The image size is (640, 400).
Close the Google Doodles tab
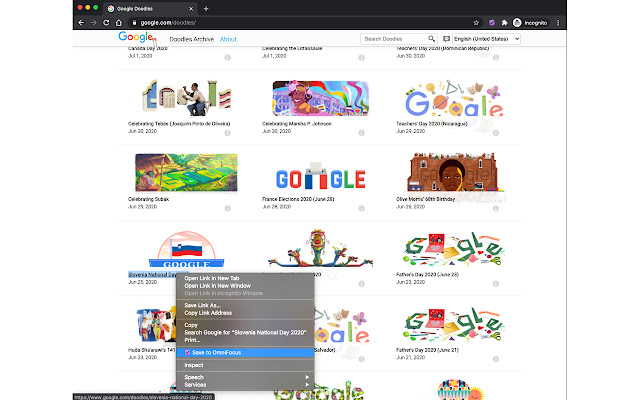(x=191, y=9)
